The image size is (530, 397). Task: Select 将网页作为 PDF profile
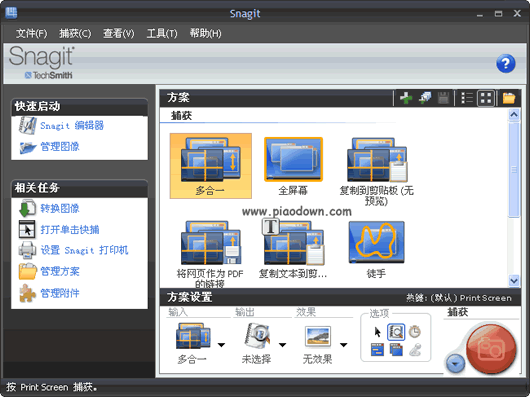[x=210, y=254]
